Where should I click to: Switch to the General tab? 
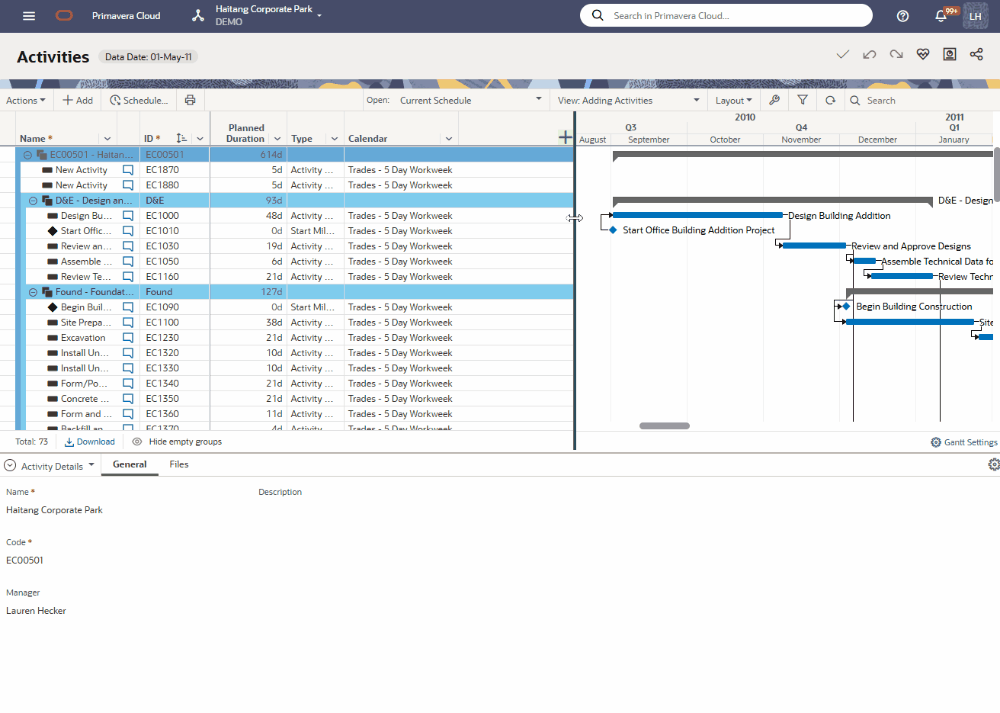click(x=129, y=464)
